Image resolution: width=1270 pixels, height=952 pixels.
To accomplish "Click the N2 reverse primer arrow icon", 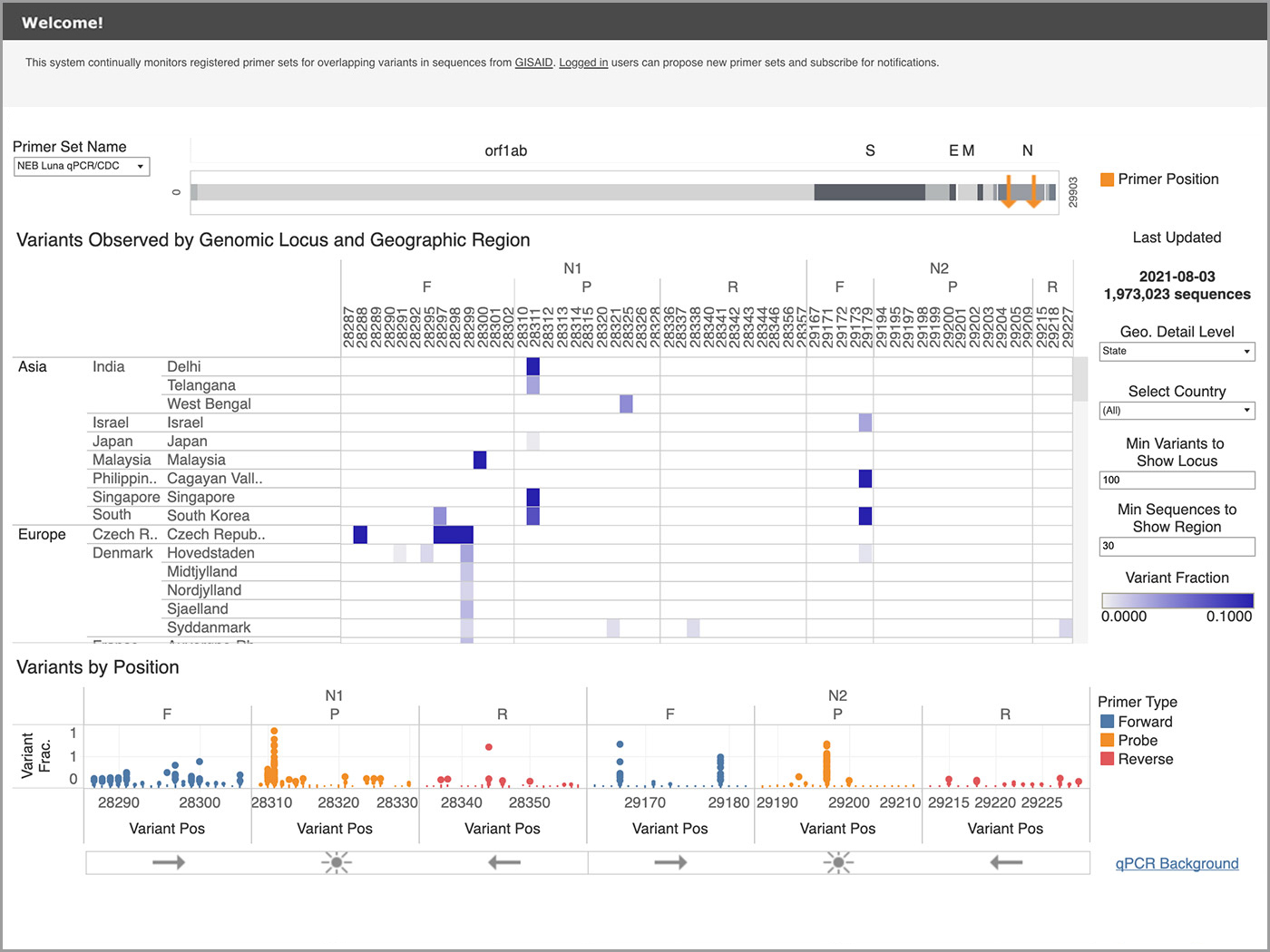I will [1005, 862].
